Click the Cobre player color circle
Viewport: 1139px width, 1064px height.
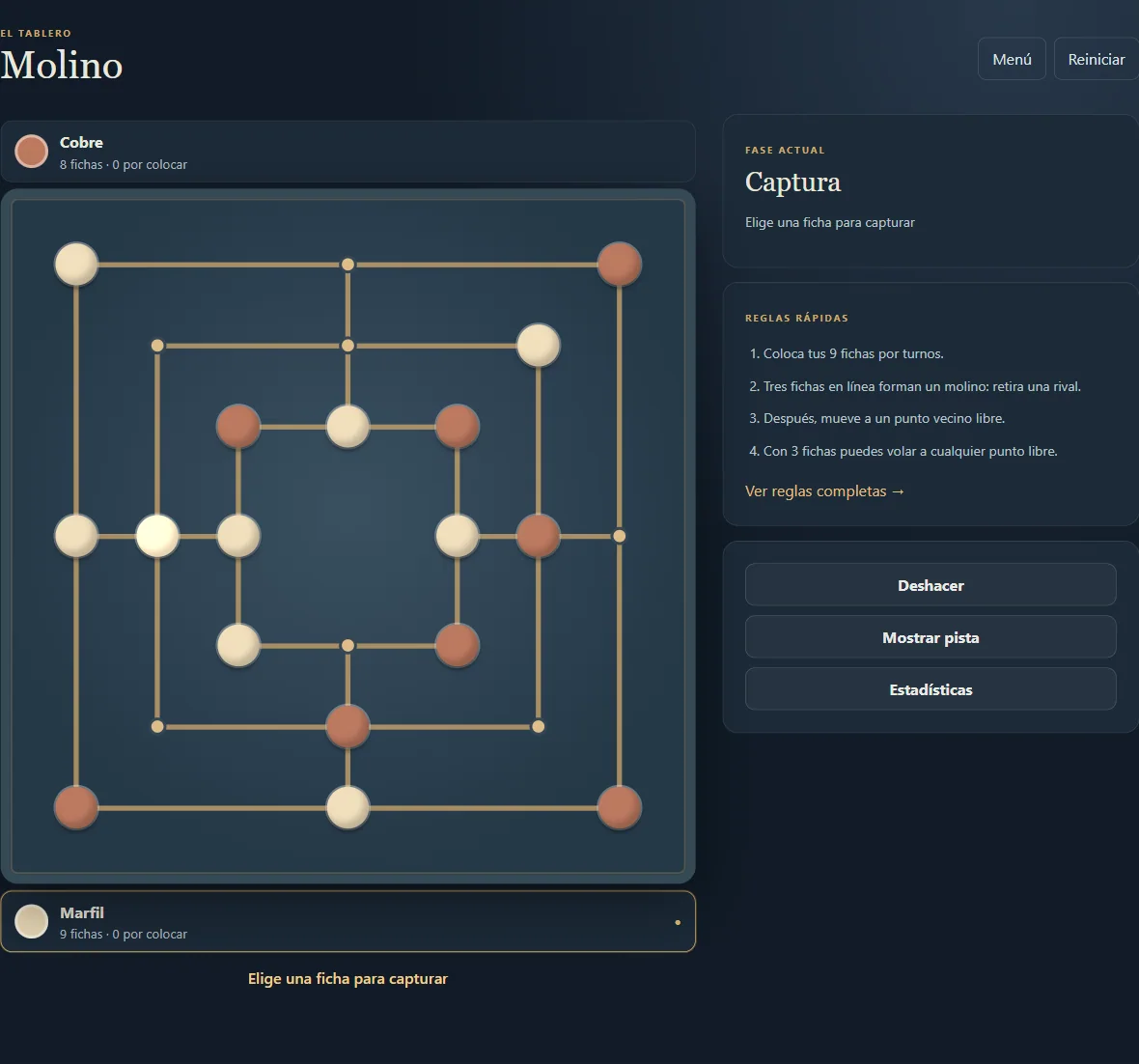31,152
